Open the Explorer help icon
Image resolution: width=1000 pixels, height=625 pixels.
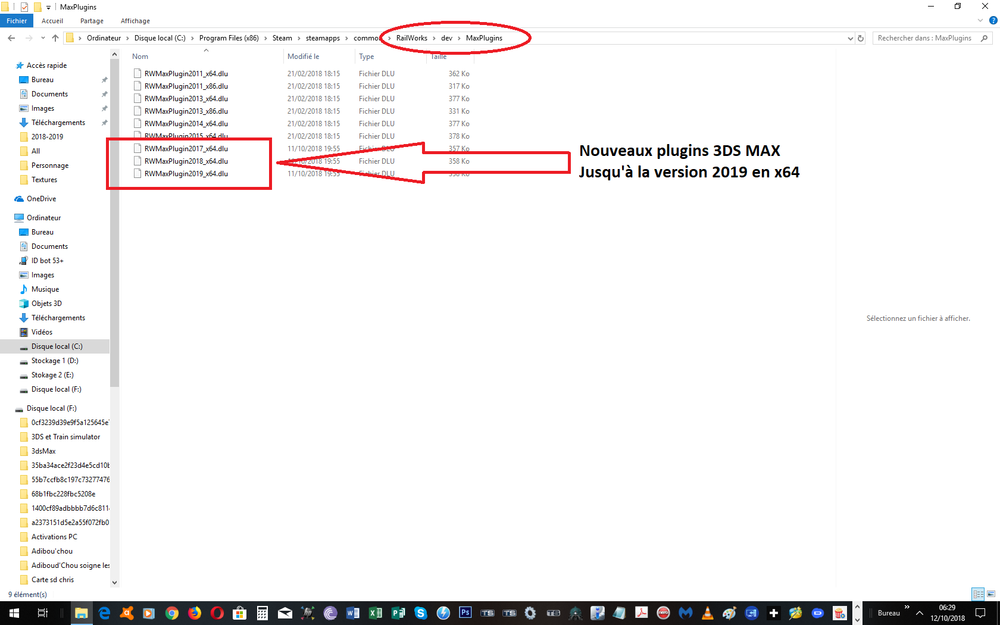click(992, 20)
